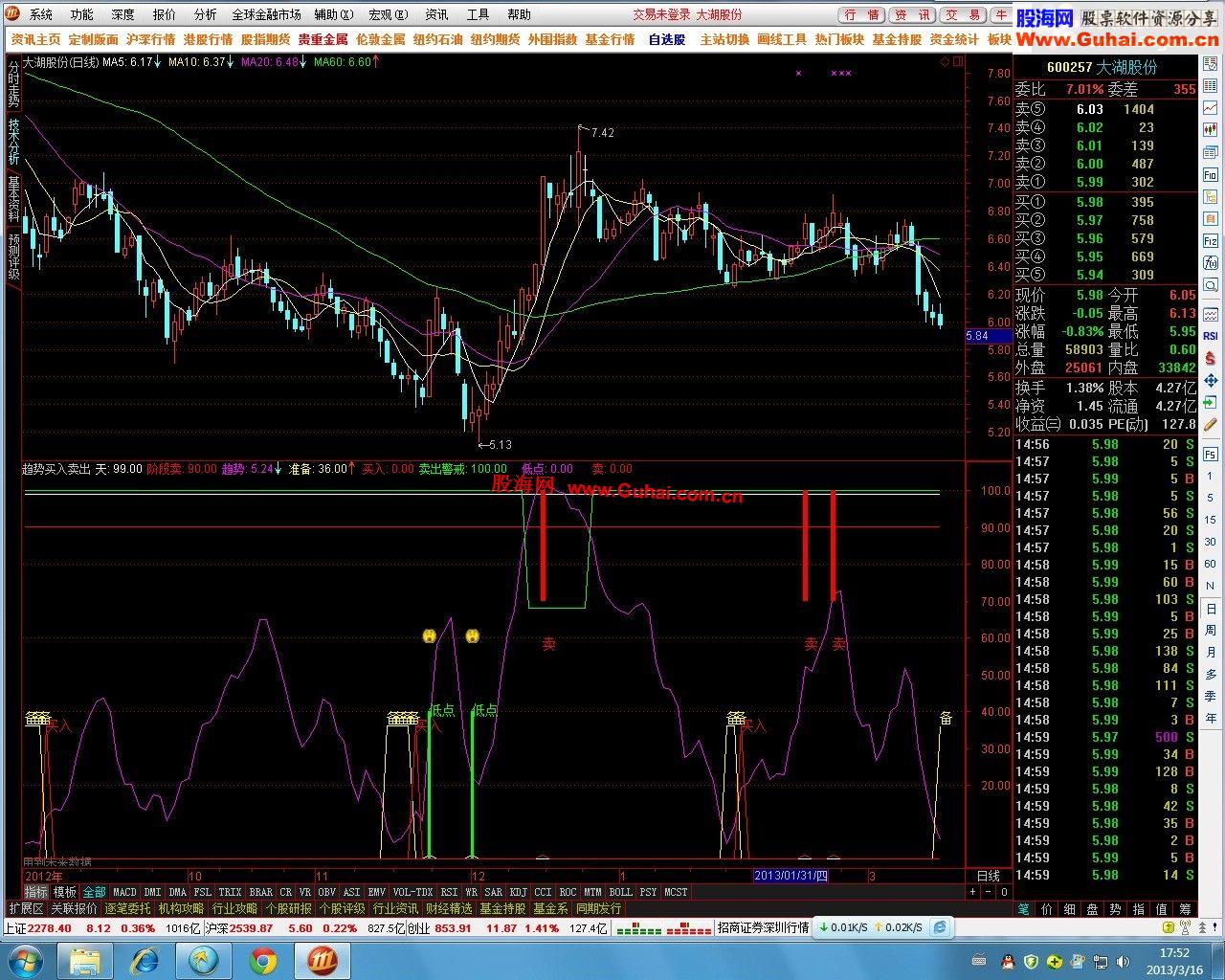The image size is (1225, 980).
Task: Click the multi-window icon in right sidebar
Action: [x=1211, y=153]
